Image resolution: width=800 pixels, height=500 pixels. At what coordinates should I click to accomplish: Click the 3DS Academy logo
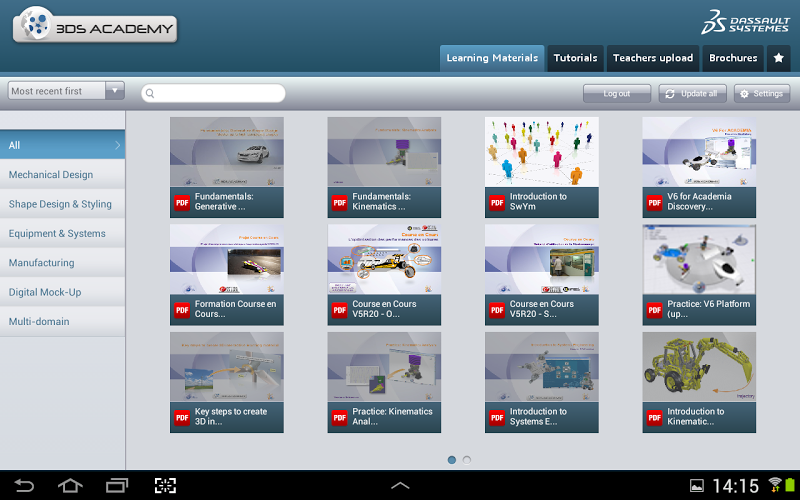click(x=95, y=27)
